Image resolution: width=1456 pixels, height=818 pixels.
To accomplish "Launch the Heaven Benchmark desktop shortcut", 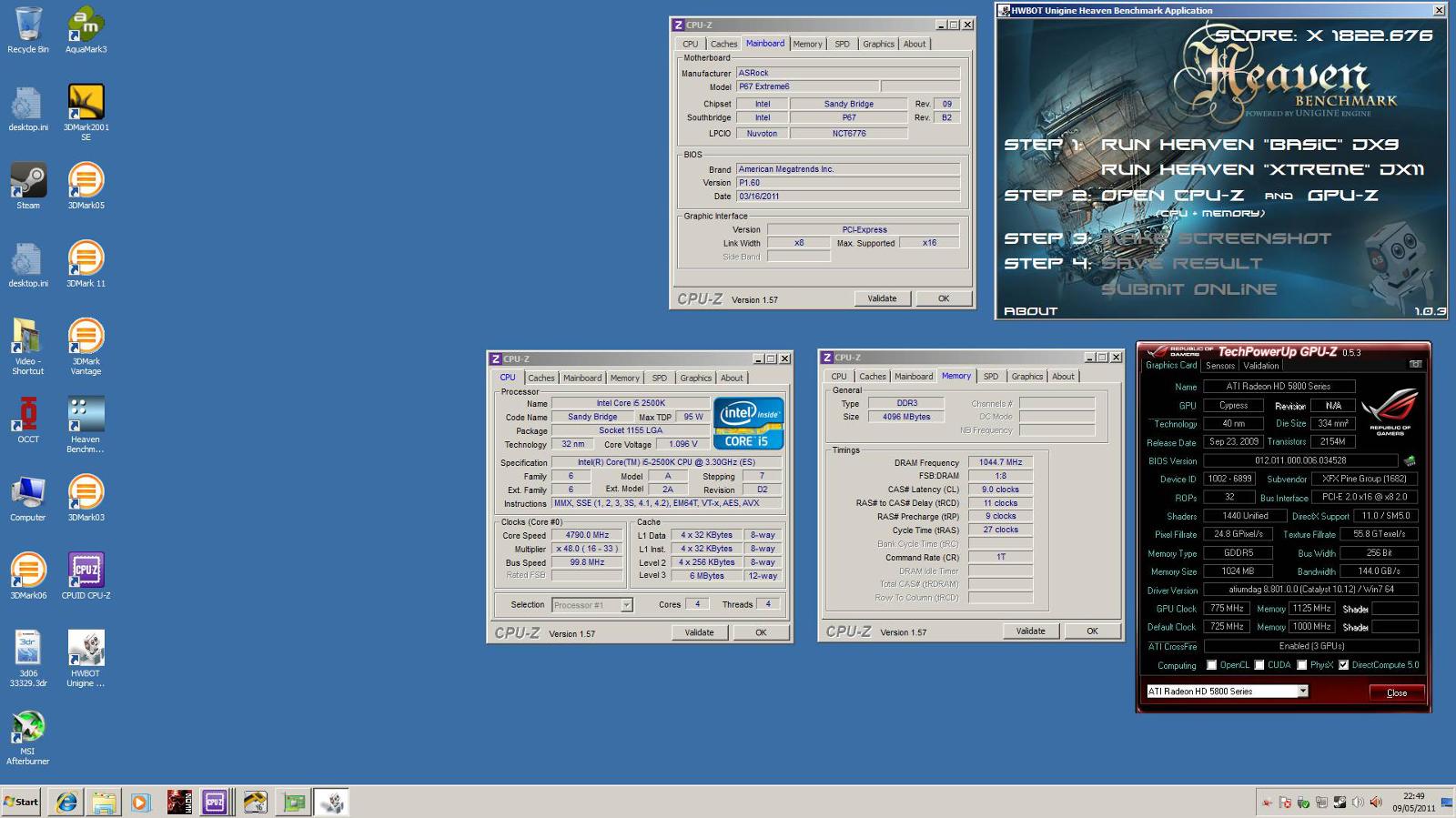I will (86, 425).
